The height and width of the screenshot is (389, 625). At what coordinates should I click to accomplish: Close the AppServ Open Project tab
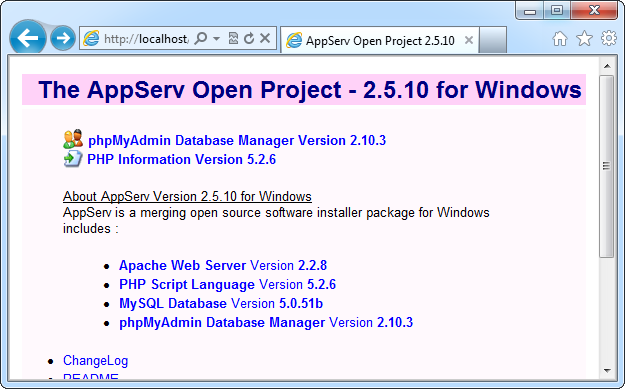click(x=469, y=40)
